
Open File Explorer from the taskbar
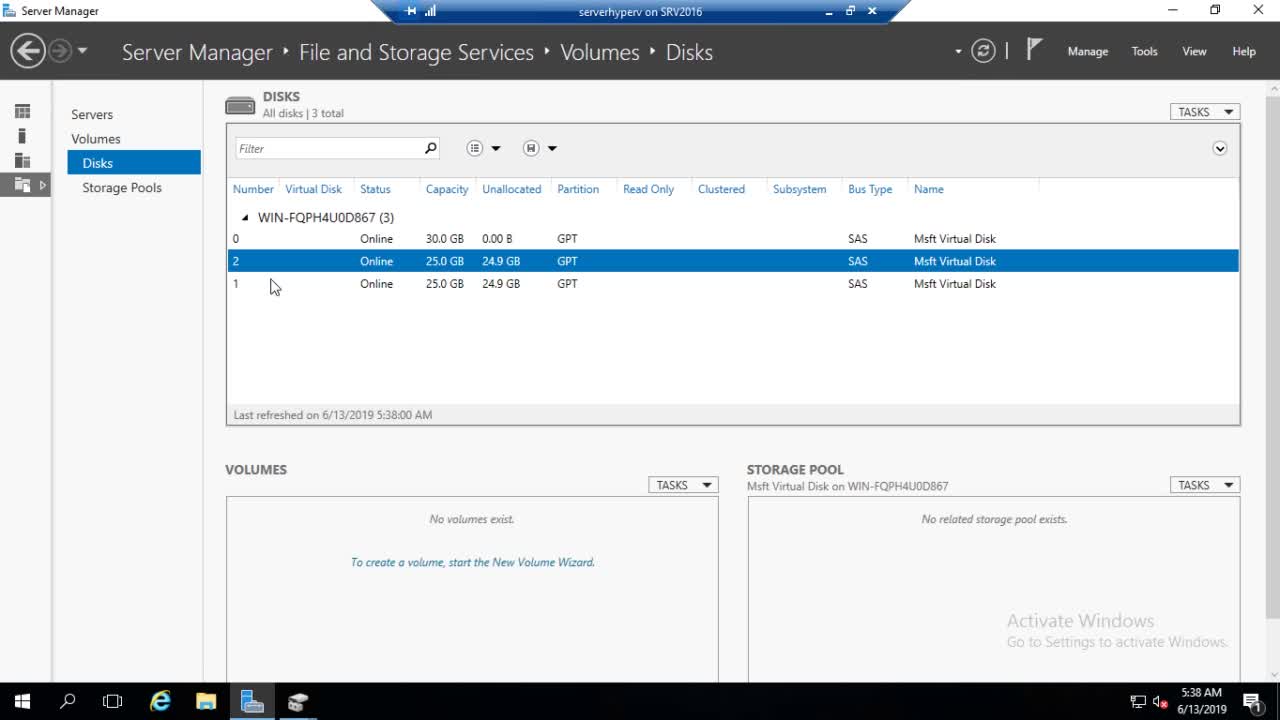click(206, 702)
